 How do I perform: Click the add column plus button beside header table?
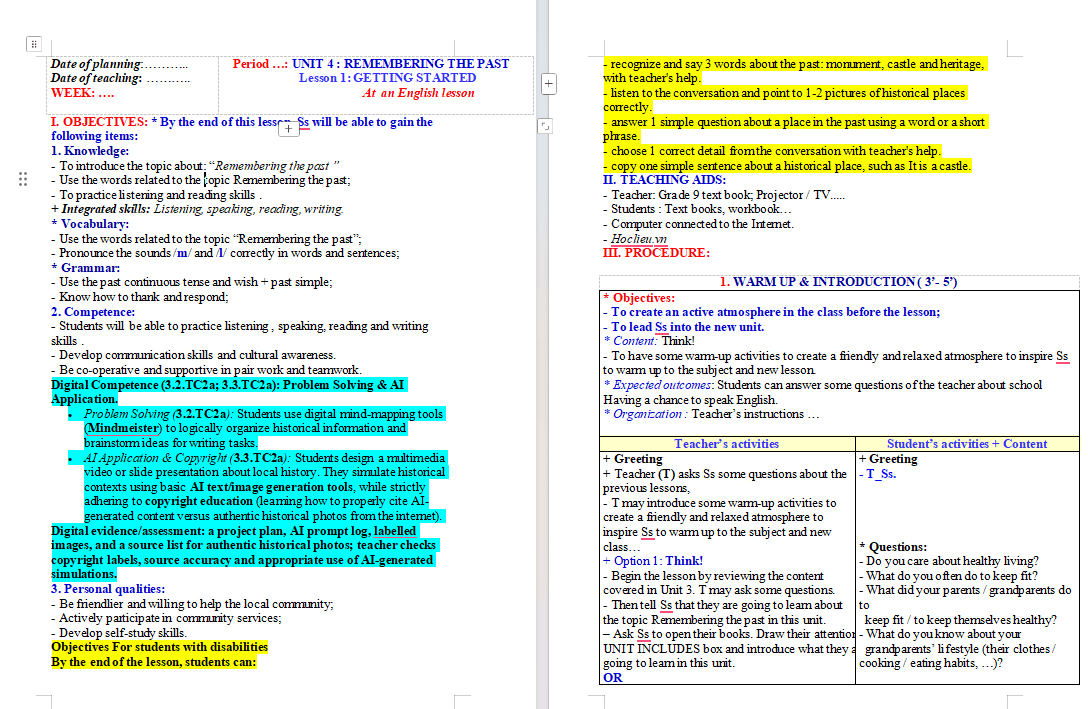coord(548,84)
